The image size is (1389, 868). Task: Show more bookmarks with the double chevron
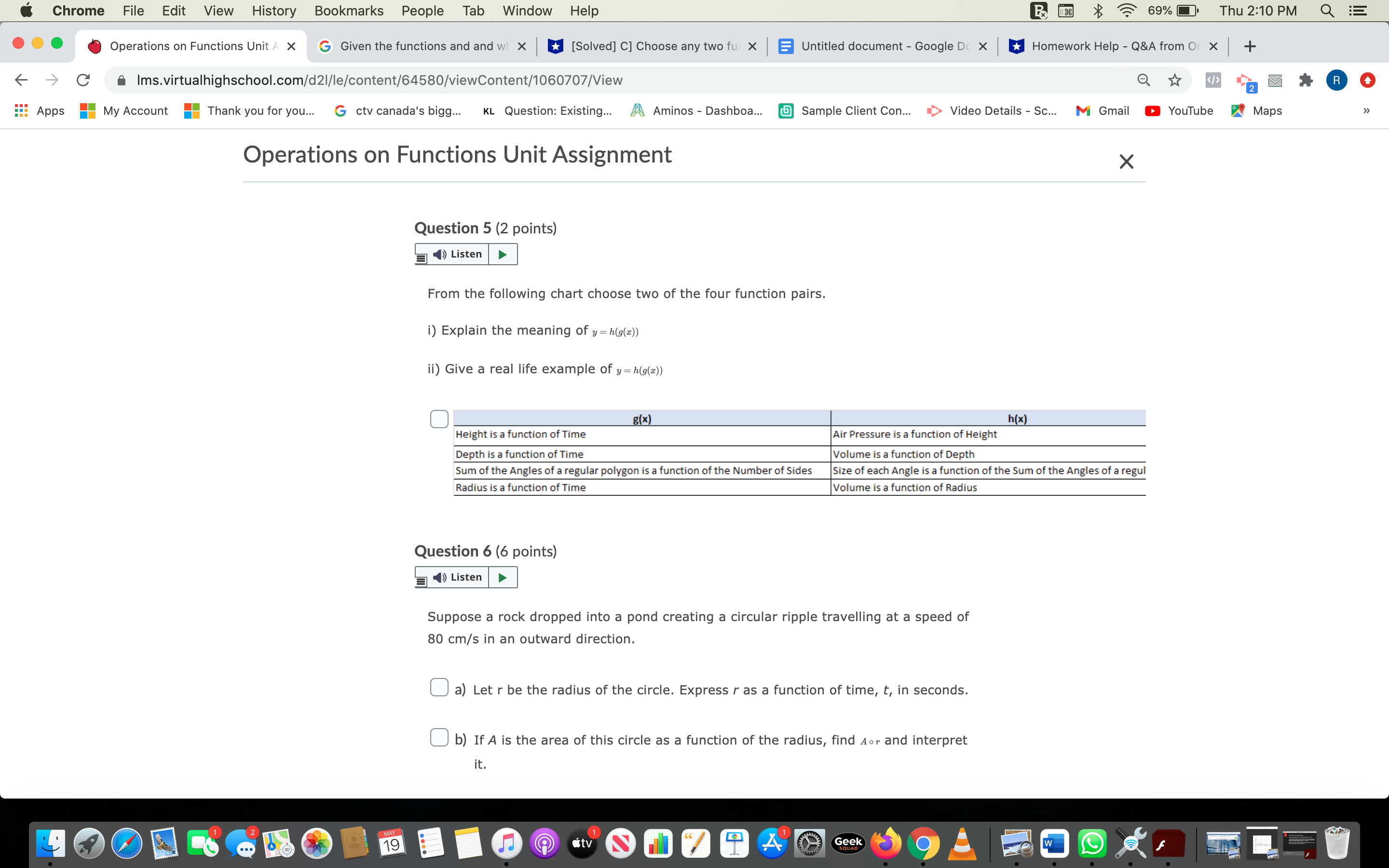[x=1366, y=111]
